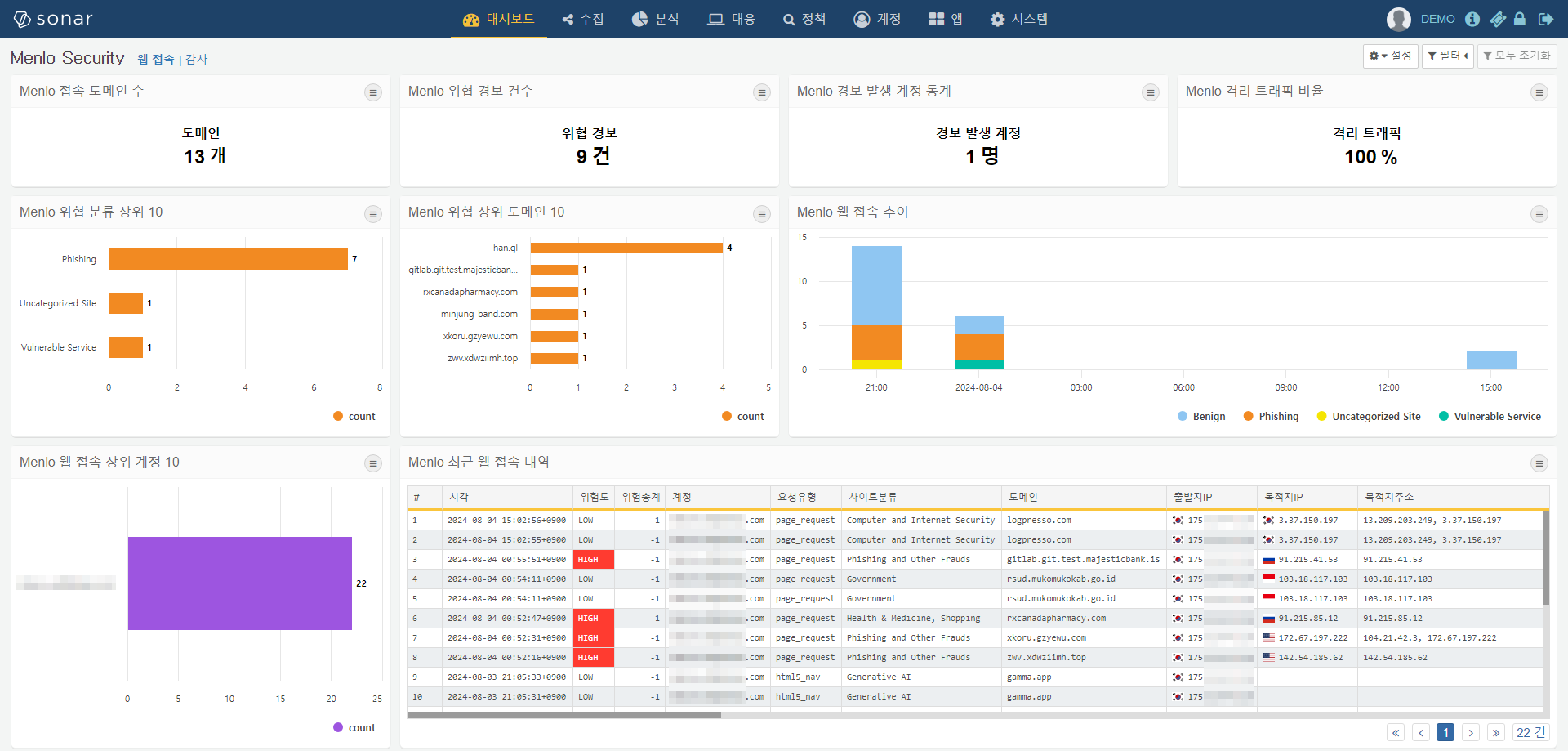
Task: Click table horizontal scrollbar
Action: pyautogui.click(x=564, y=715)
